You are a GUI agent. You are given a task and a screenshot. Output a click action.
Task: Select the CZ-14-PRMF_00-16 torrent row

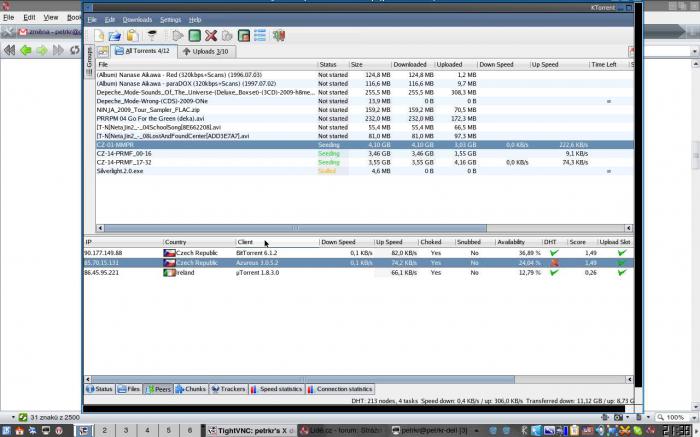coord(364,154)
